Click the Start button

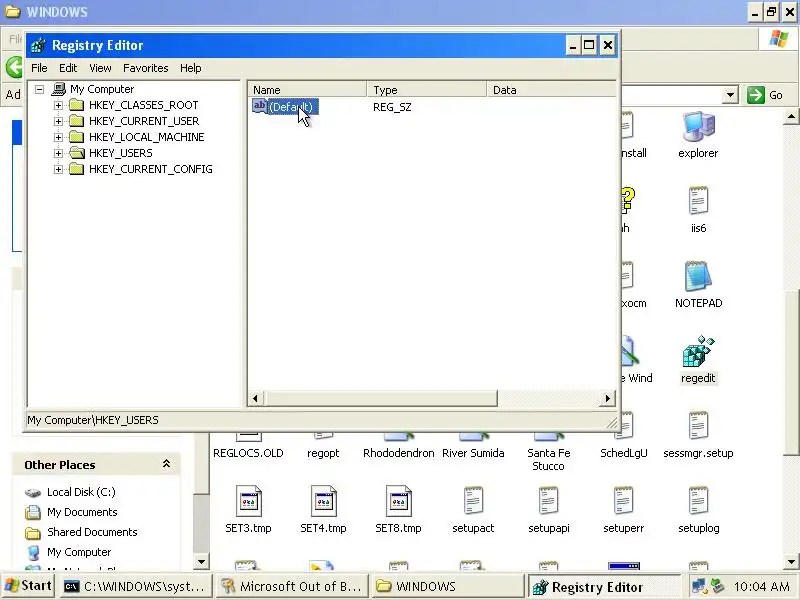(29, 586)
